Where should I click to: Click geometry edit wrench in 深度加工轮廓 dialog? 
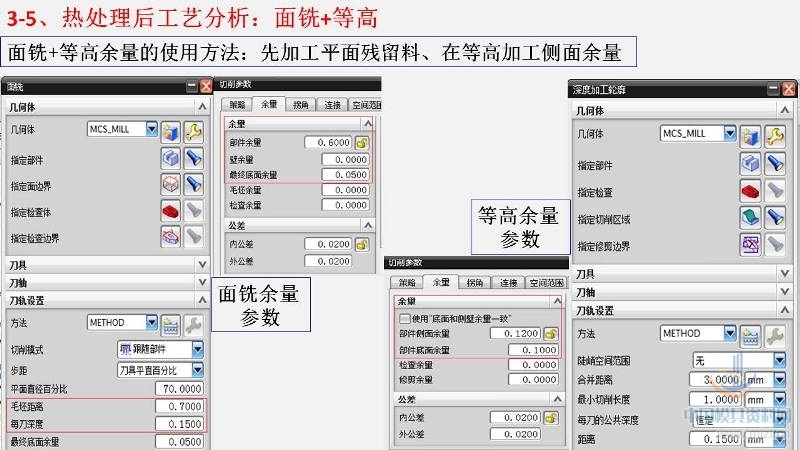775,136
